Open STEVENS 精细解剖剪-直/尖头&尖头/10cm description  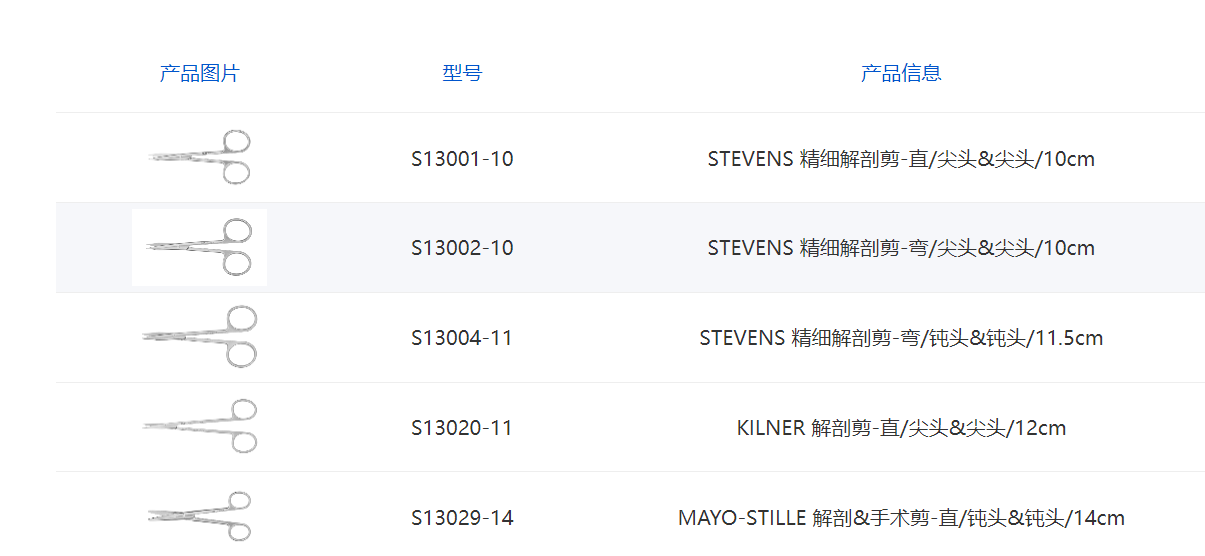(901, 159)
